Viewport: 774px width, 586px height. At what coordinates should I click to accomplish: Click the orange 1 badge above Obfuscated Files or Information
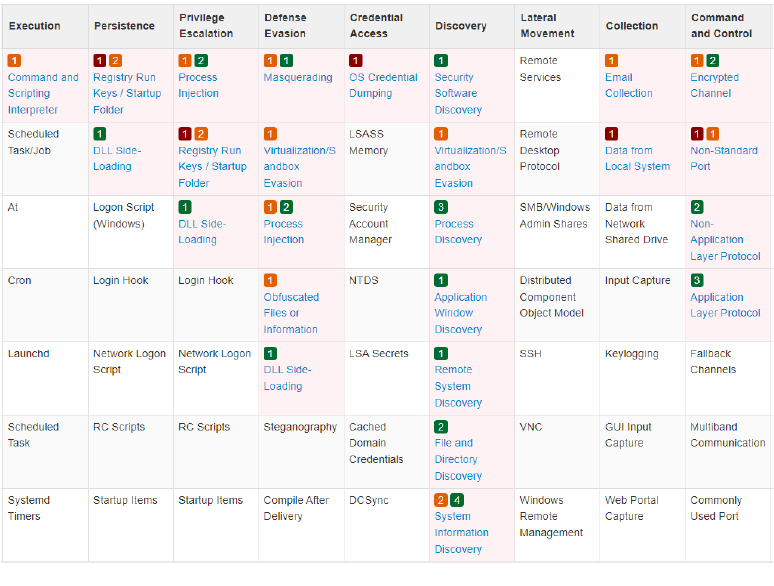pos(270,280)
